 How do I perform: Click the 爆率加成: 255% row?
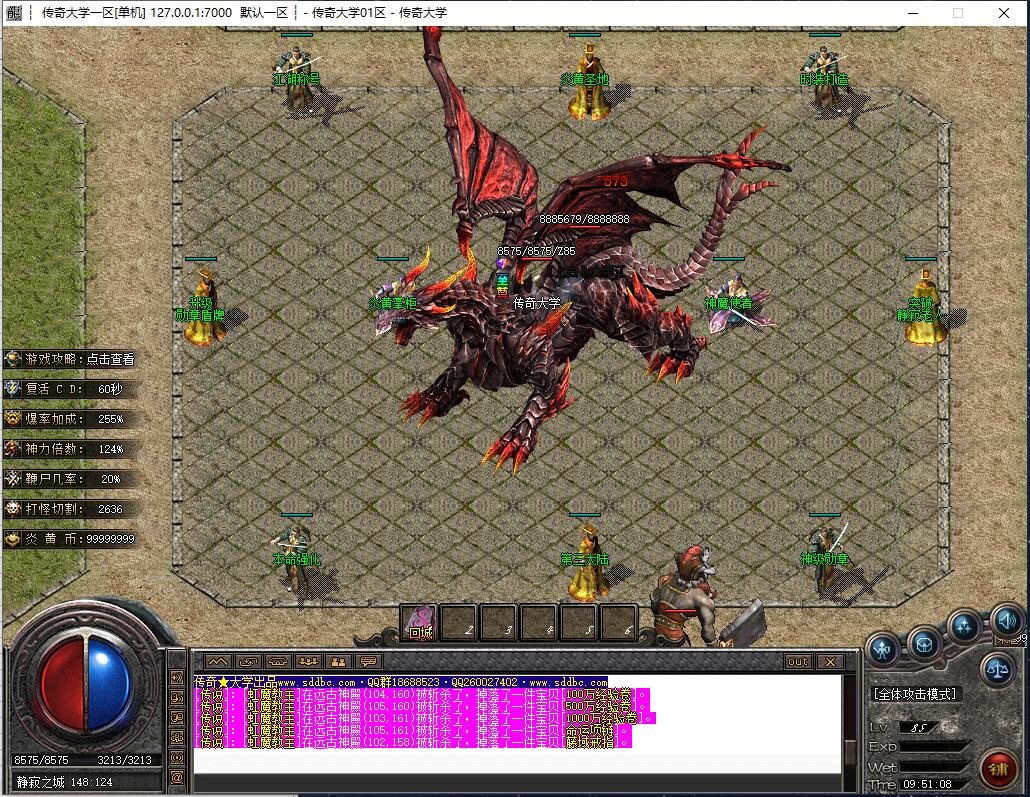70,419
